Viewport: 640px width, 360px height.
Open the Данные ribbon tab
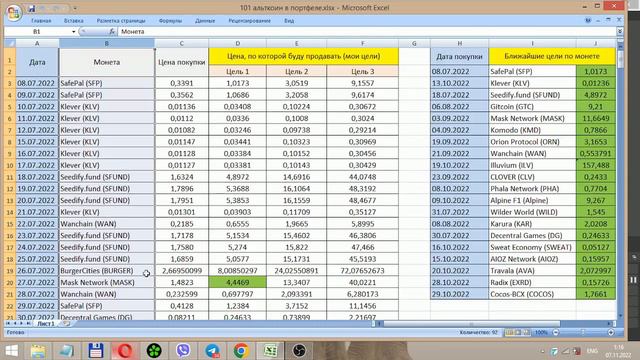coord(205,20)
